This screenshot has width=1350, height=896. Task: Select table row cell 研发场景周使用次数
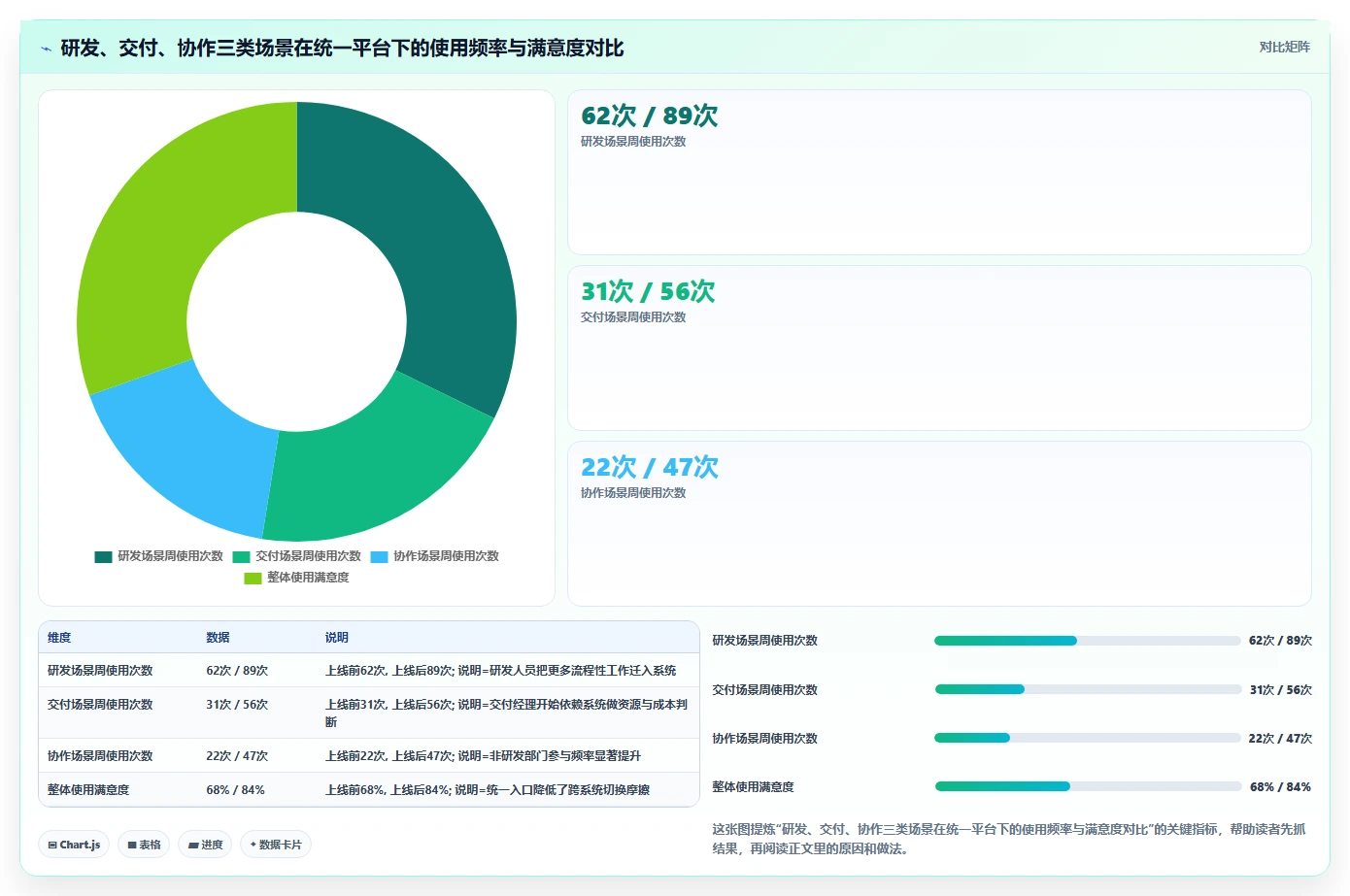coord(100,671)
